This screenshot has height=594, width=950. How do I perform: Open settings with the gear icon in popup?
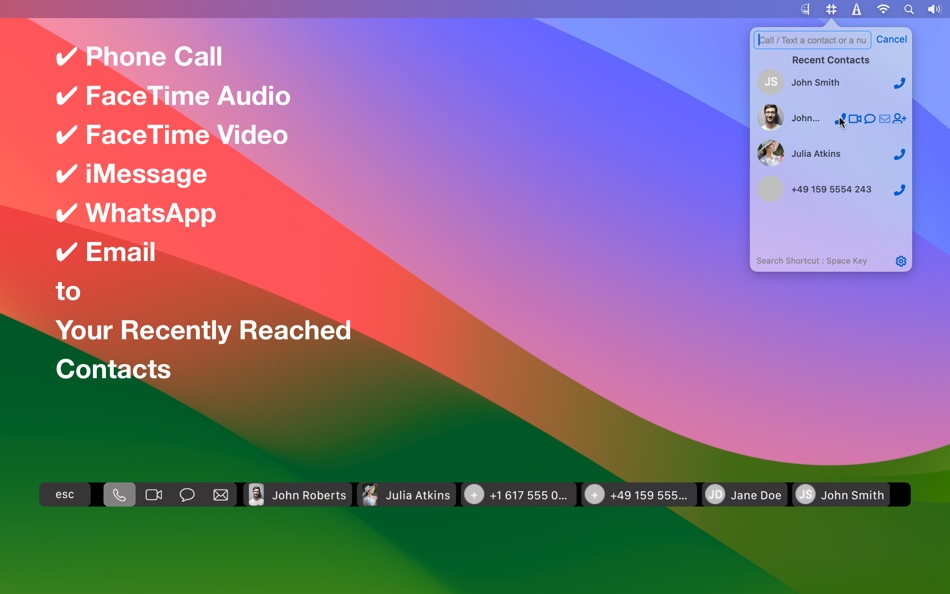pos(901,261)
